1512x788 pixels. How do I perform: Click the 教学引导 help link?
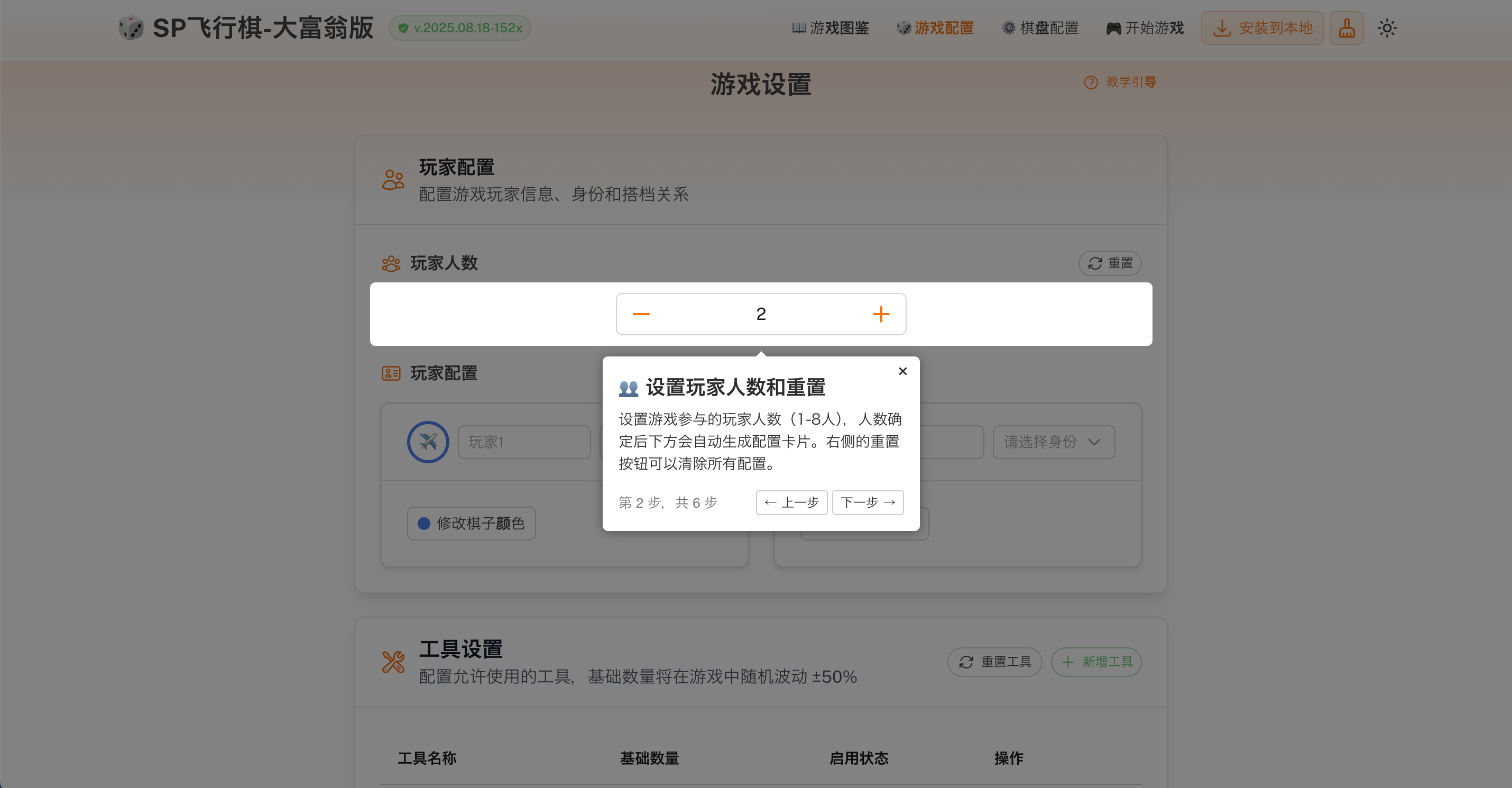[x=1120, y=82]
